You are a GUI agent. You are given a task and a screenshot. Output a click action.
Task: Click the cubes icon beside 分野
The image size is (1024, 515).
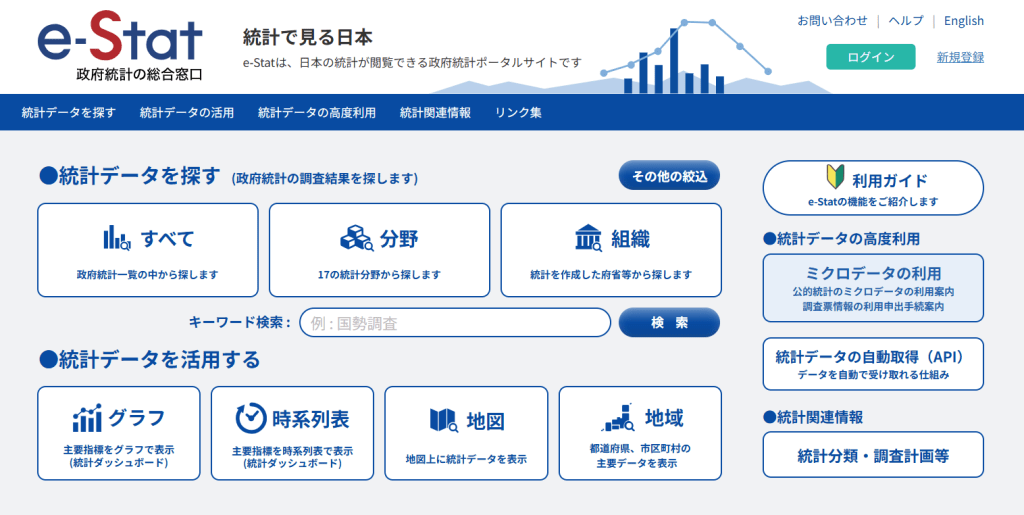[x=357, y=238]
